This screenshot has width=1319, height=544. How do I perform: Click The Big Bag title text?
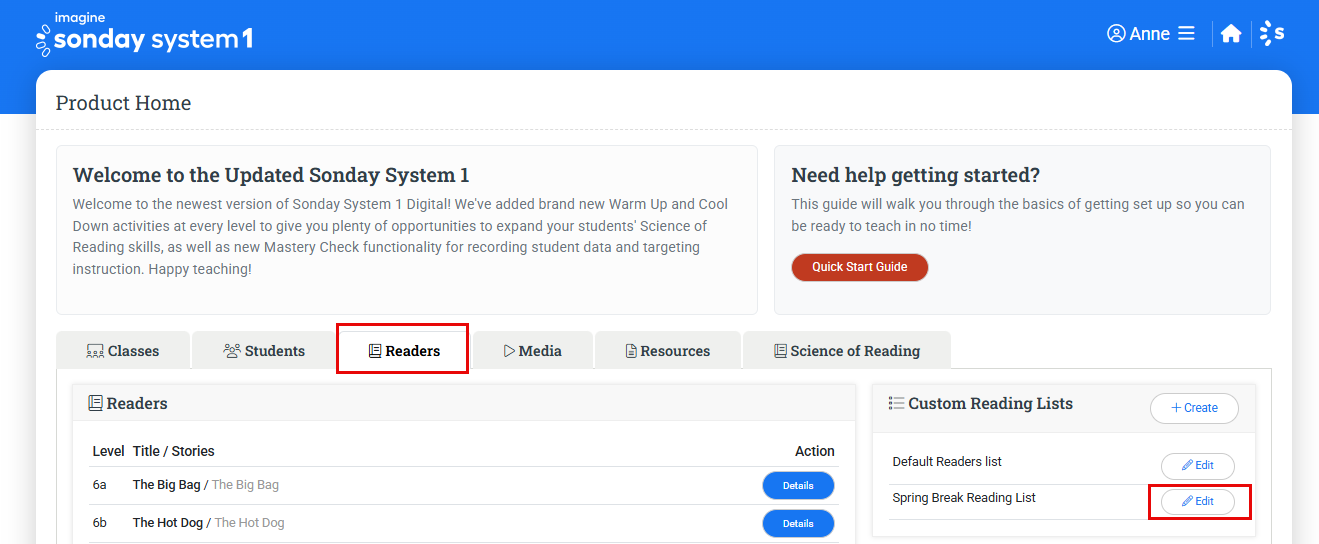(x=166, y=485)
